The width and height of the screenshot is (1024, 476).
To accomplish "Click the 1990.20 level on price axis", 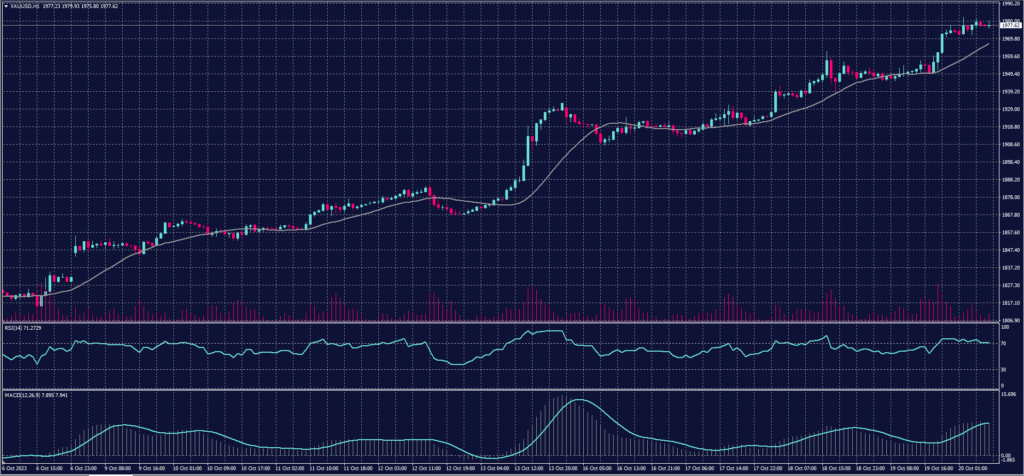I will pyautogui.click(x=1010, y=4).
